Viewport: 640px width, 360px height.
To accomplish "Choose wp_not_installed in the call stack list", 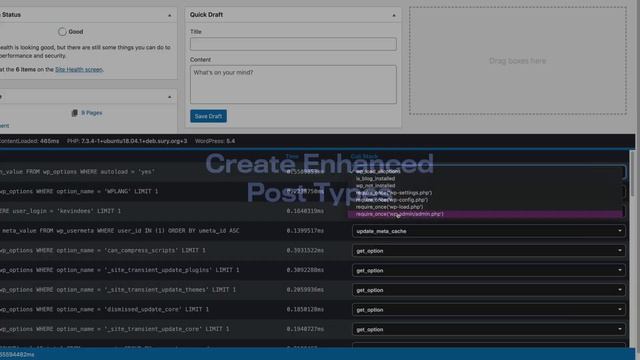I will click(x=375, y=186).
